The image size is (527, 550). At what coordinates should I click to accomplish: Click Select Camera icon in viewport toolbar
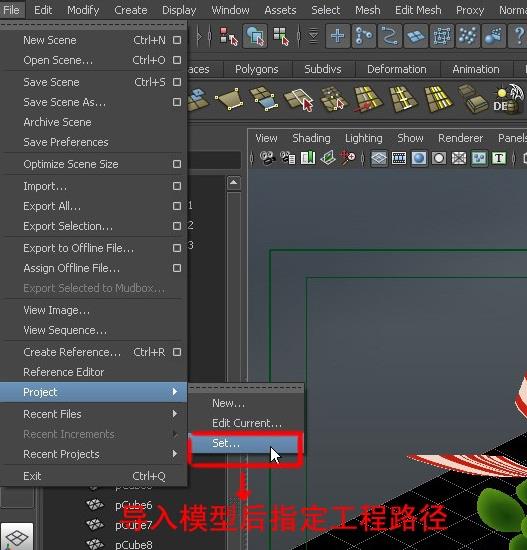(267, 158)
